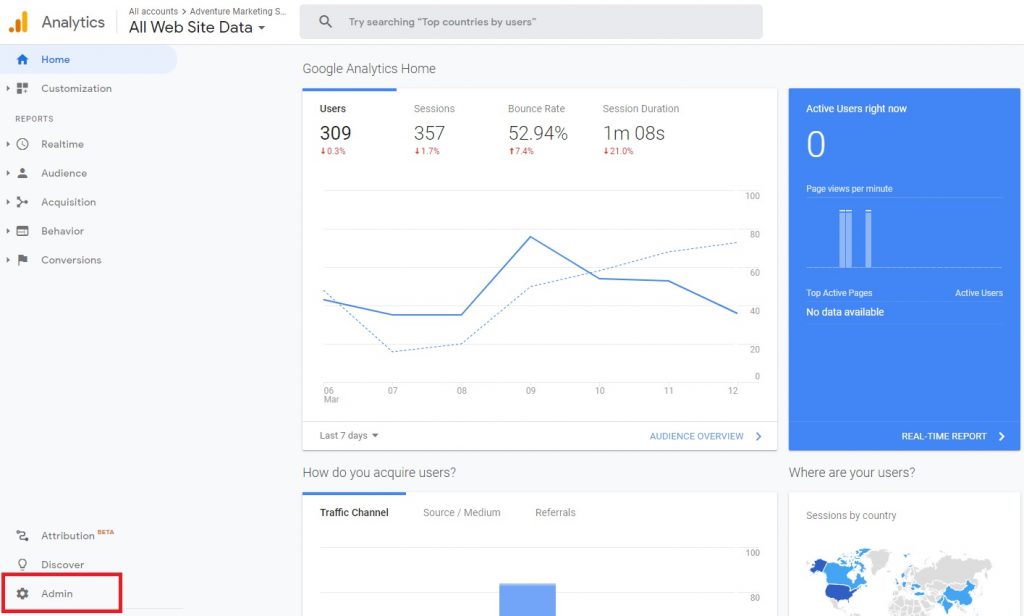This screenshot has width=1024, height=616.
Task: Expand the Acquisition reports arrow
Action: coord(8,202)
